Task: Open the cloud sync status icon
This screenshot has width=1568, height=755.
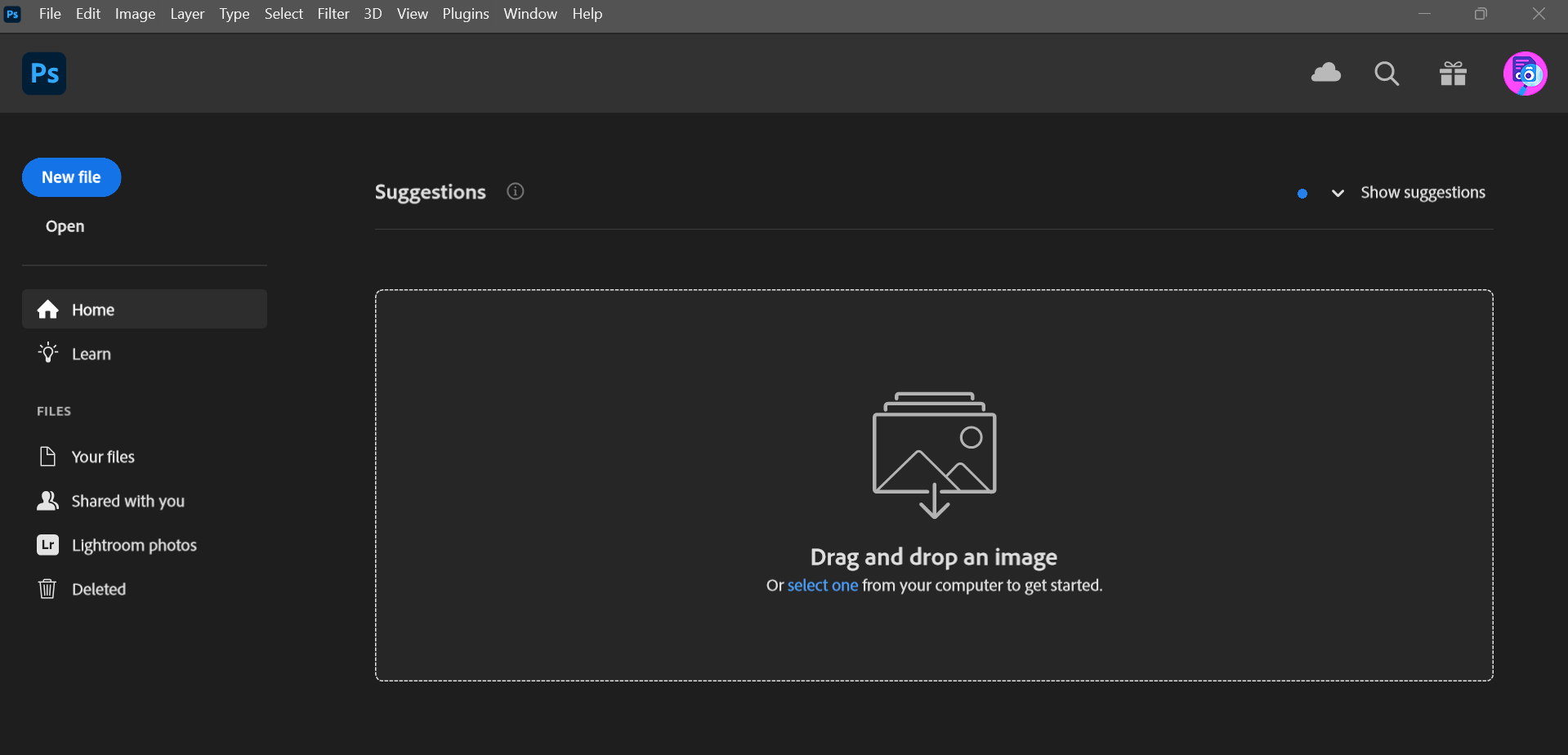Action: pos(1325,74)
